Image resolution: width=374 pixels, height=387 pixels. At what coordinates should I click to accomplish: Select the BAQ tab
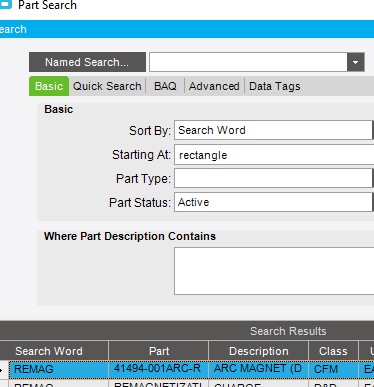pyautogui.click(x=165, y=86)
